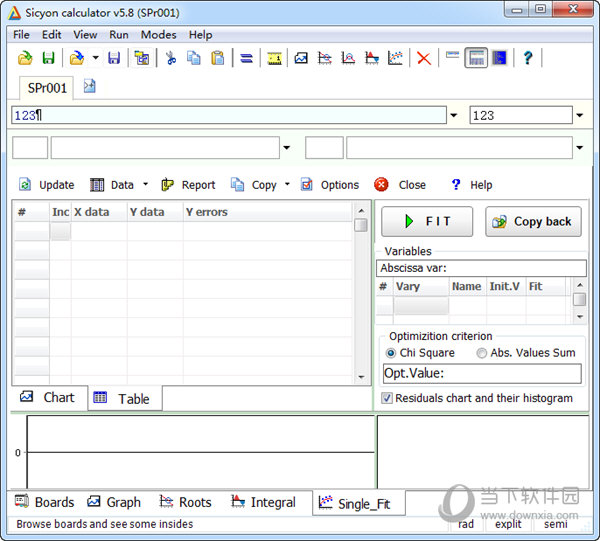Click the cascading windows toolbar icon
600x541 pixels.
(142, 58)
